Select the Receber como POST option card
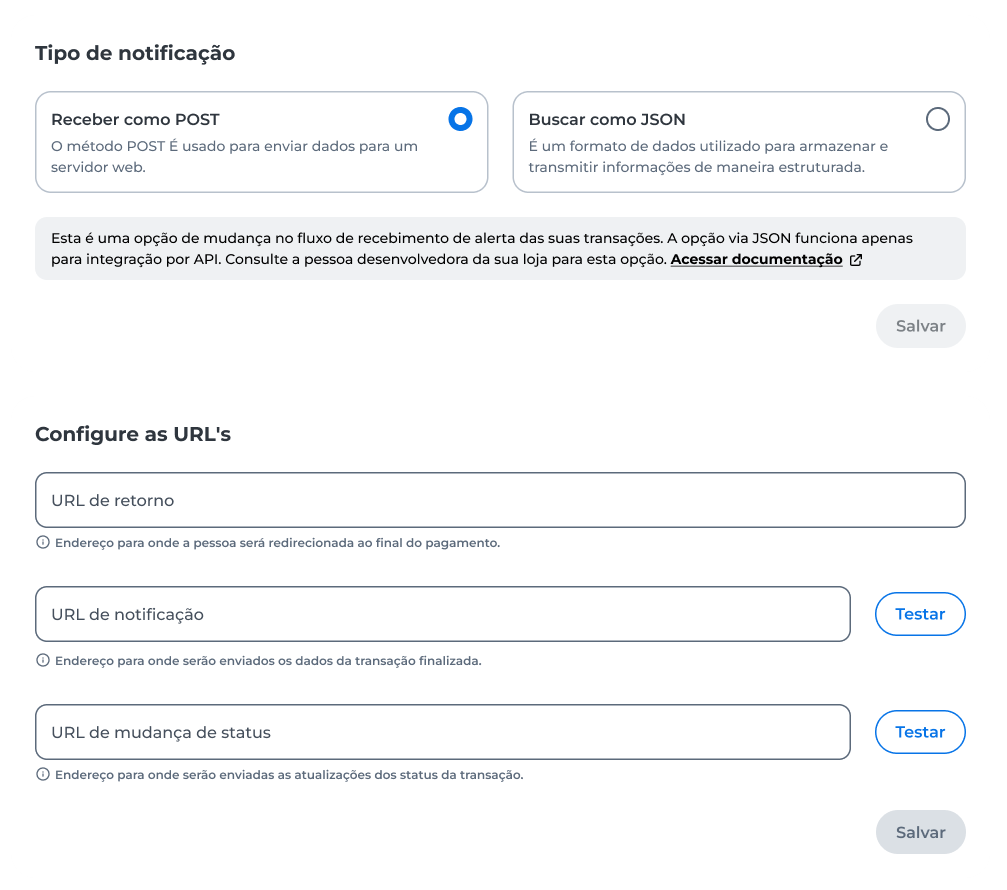Screen dimensions: 1007x890 click(x=260, y=141)
